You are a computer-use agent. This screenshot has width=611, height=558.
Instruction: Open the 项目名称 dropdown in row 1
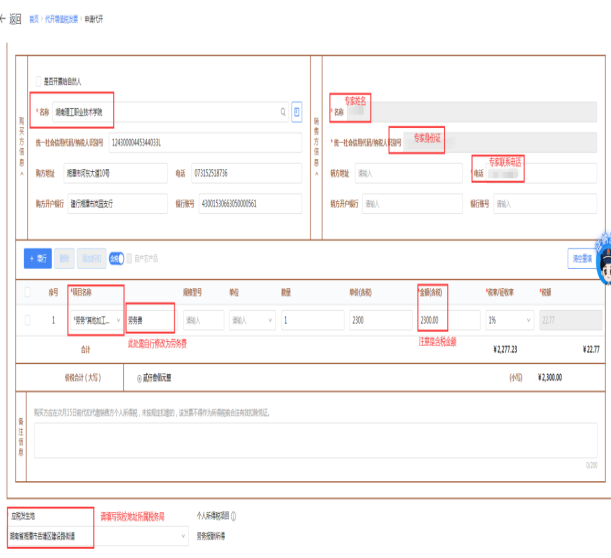point(96,321)
